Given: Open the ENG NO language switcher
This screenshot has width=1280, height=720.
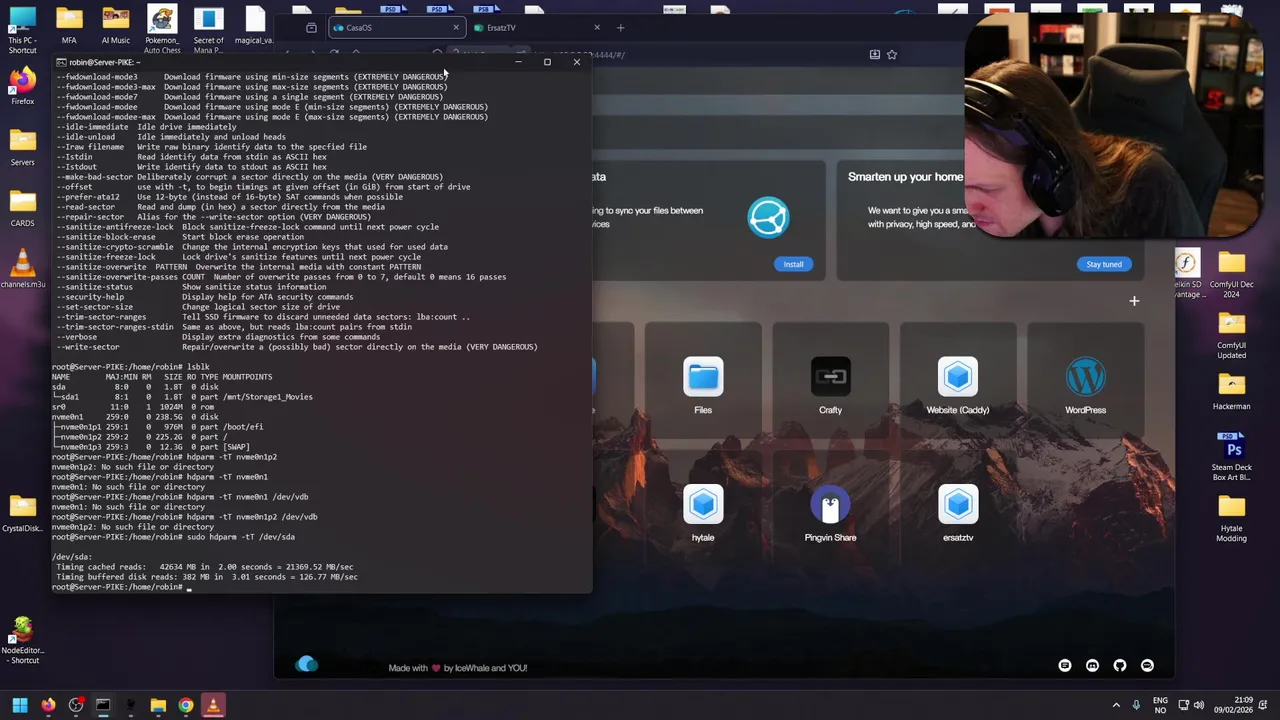Looking at the screenshot, I should pos(1160,706).
